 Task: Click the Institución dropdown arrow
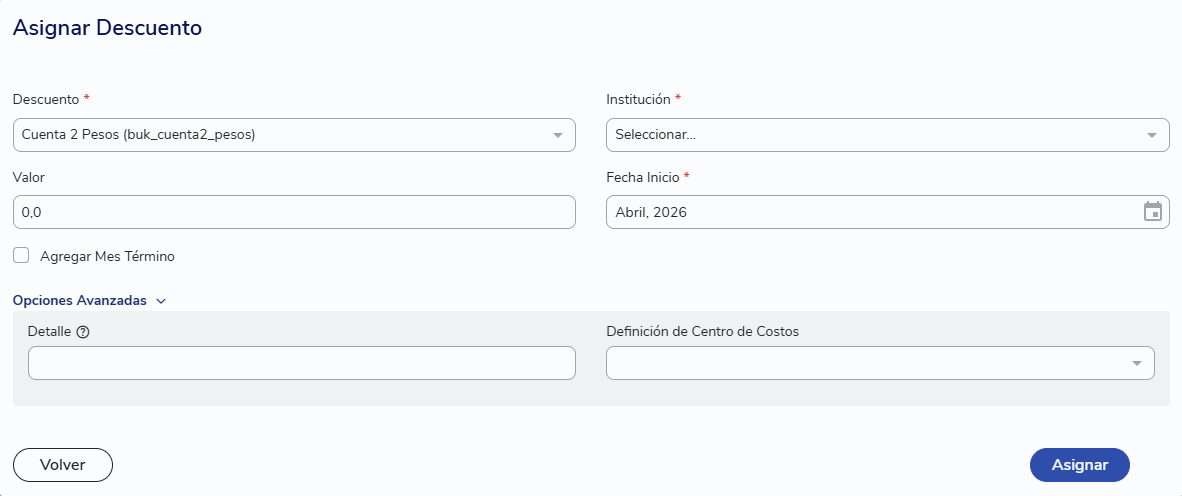[1152, 136]
